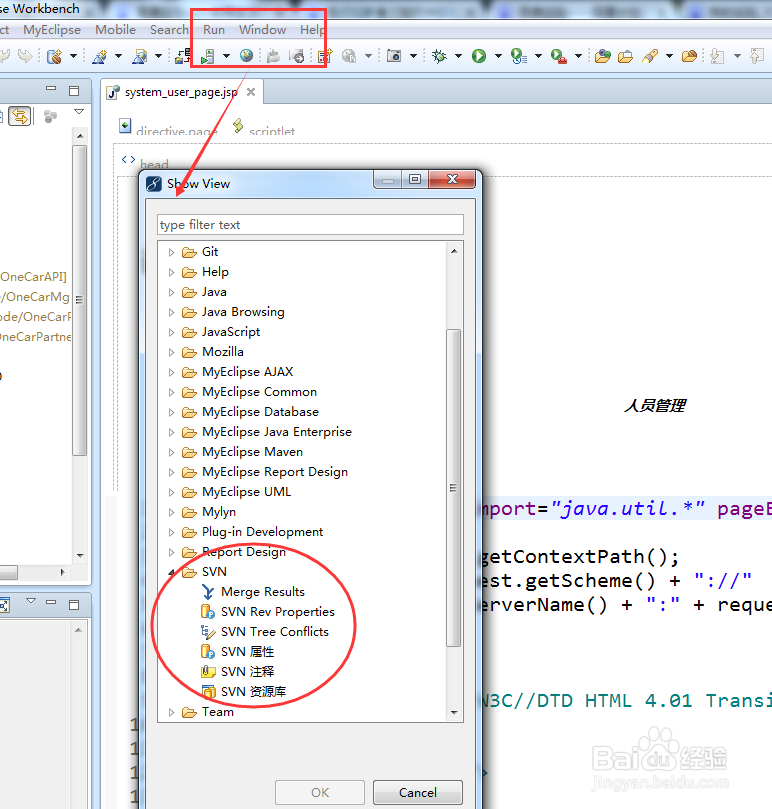Select the JavaScript category
Image resolution: width=772 pixels, height=809 pixels.
pyautogui.click(x=231, y=332)
